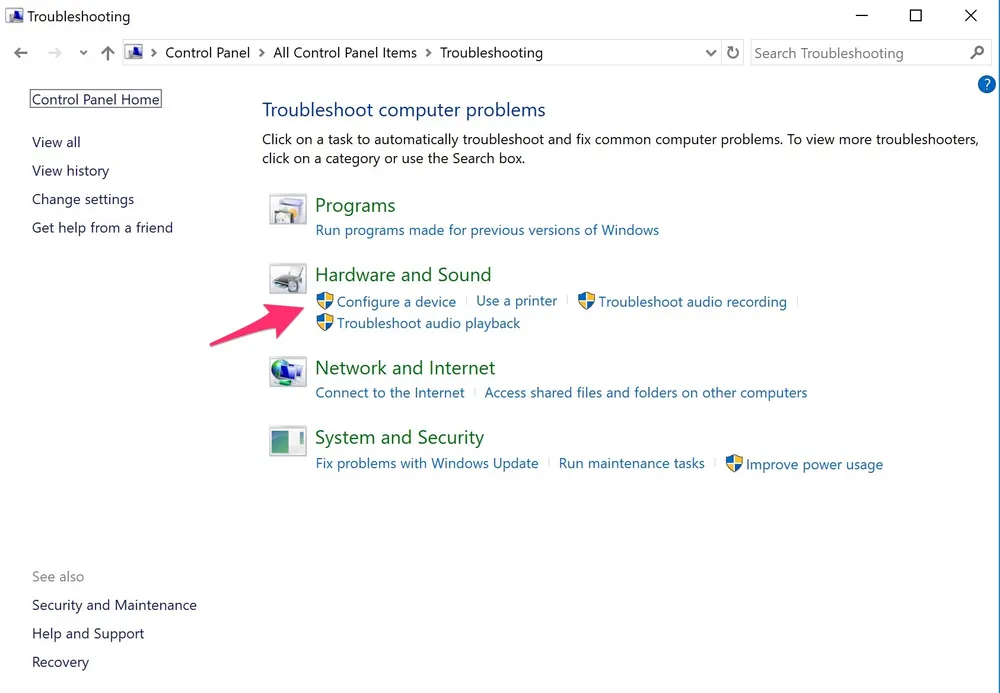Open View history in left sidebar

click(x=70, y=171)
